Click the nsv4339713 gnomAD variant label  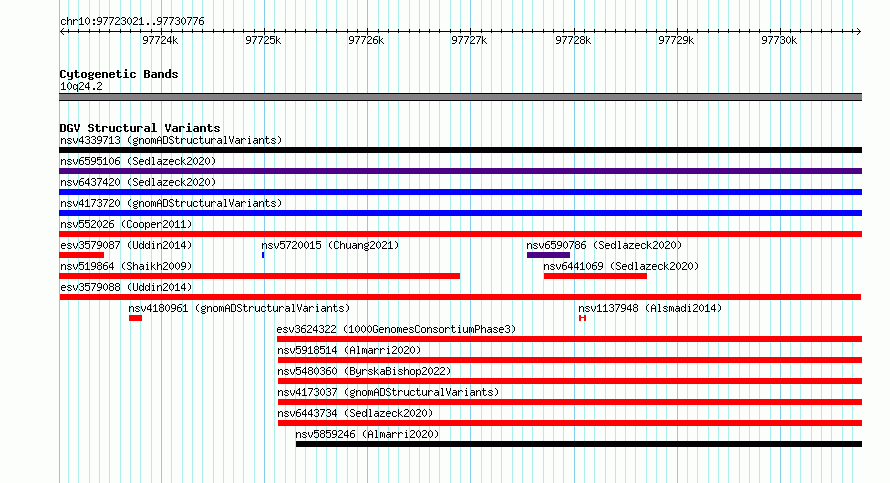[171, 140]
